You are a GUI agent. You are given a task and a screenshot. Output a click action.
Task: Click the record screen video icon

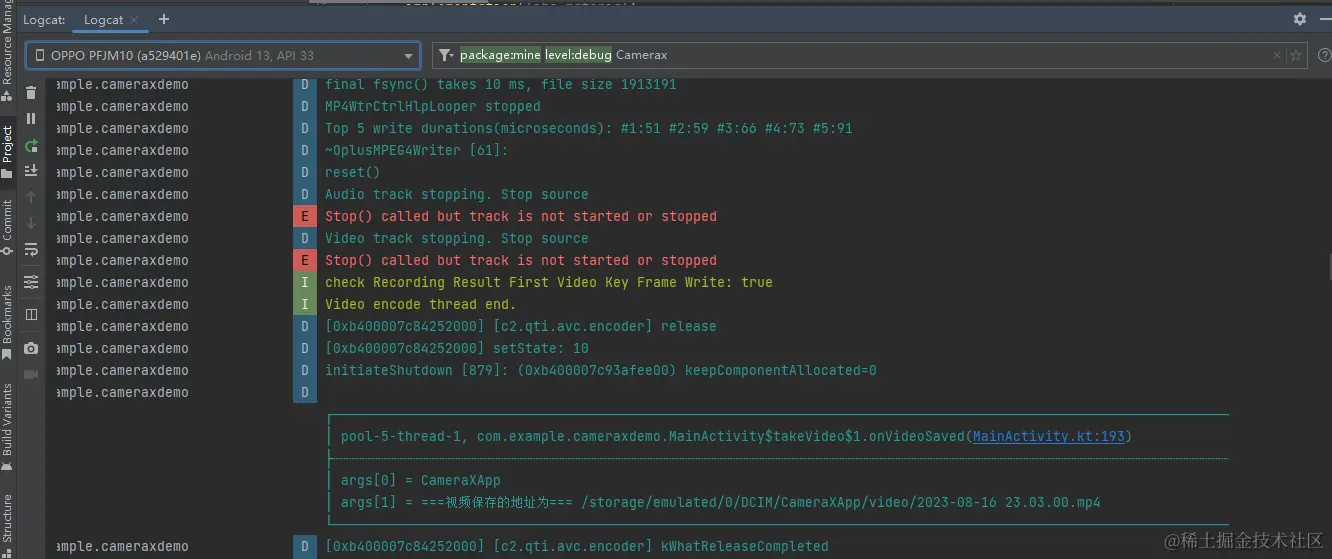31,374
